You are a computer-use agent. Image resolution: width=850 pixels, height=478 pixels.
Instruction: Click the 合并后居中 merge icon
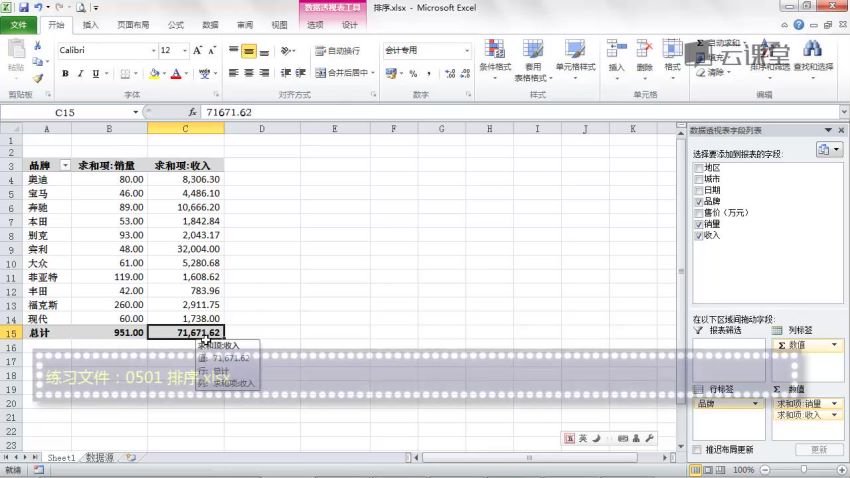(x=343, y=73)
